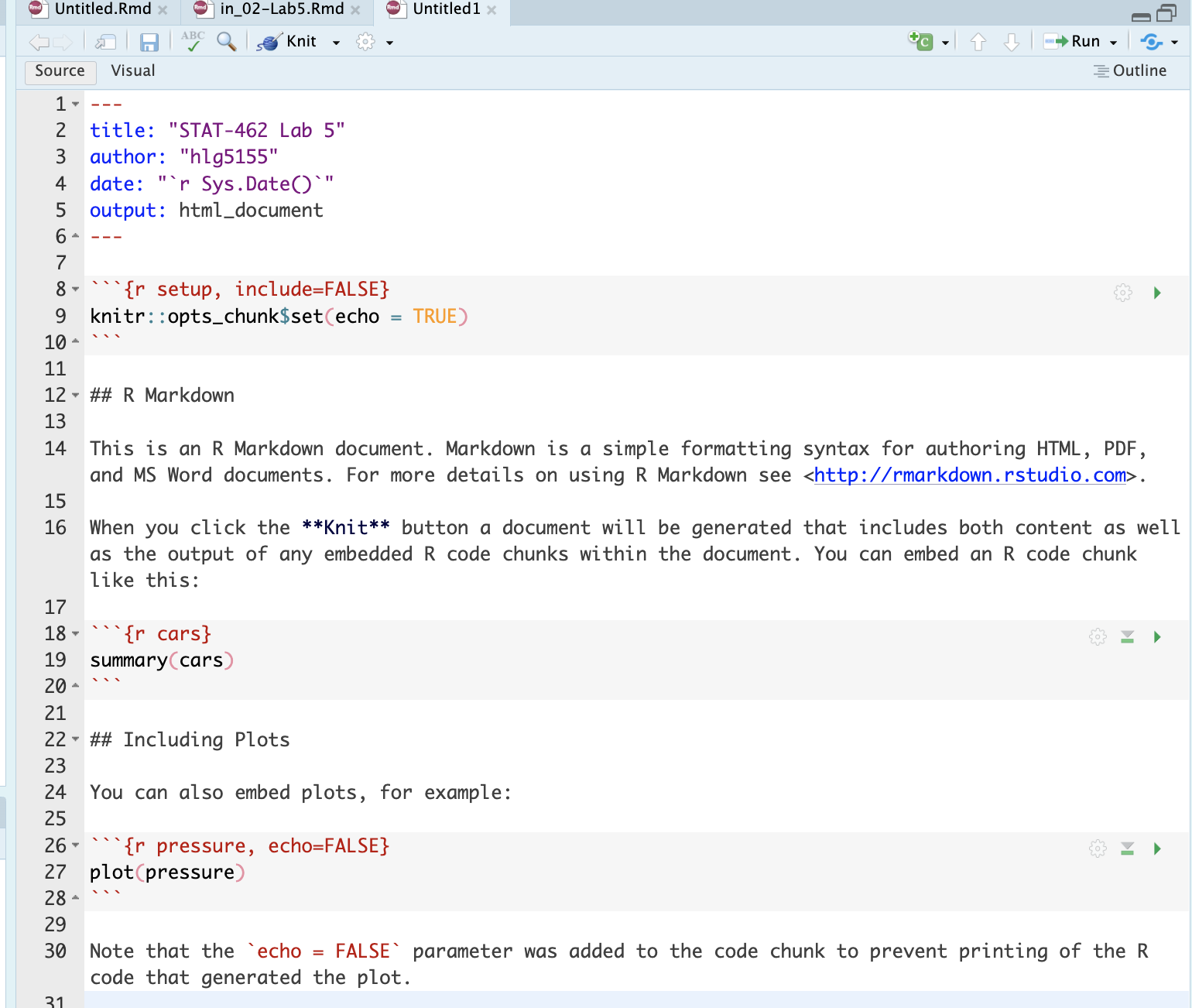Show document in new window
1192x1008 pixels.
[x=105, y=42]
